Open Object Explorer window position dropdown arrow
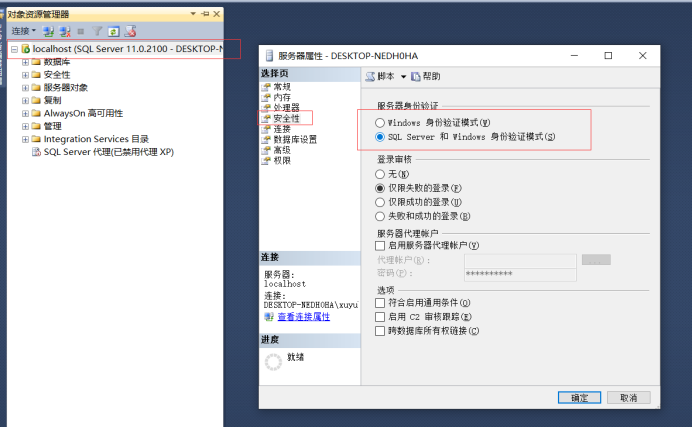692x428 pixels. [193, 14]
